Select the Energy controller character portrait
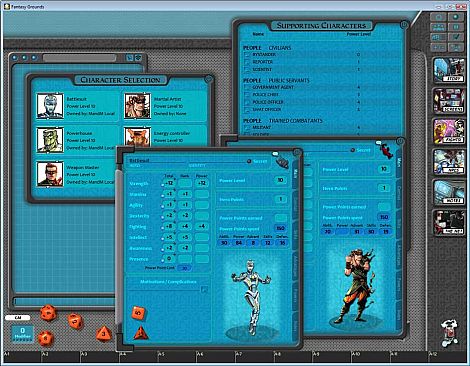The height and width of the screenshot is (366, 470). (x=137, y=137)
